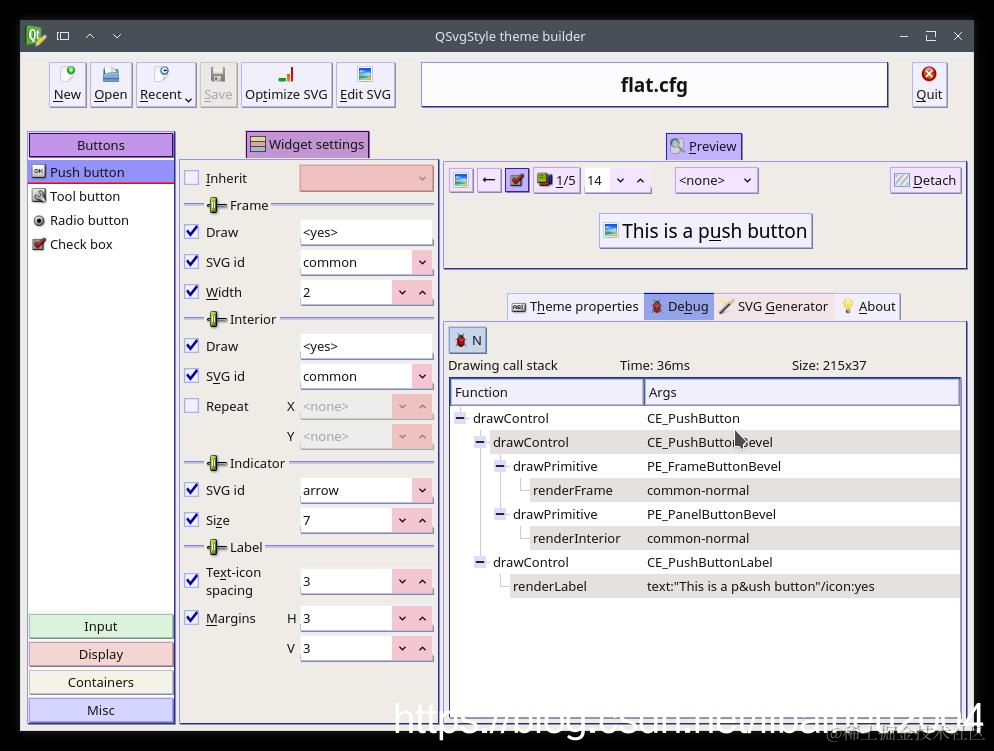Open the Indicator SVG id arrow dropdown
The width and height of the screenshot is (994, 751).
[x=422, y=491]
